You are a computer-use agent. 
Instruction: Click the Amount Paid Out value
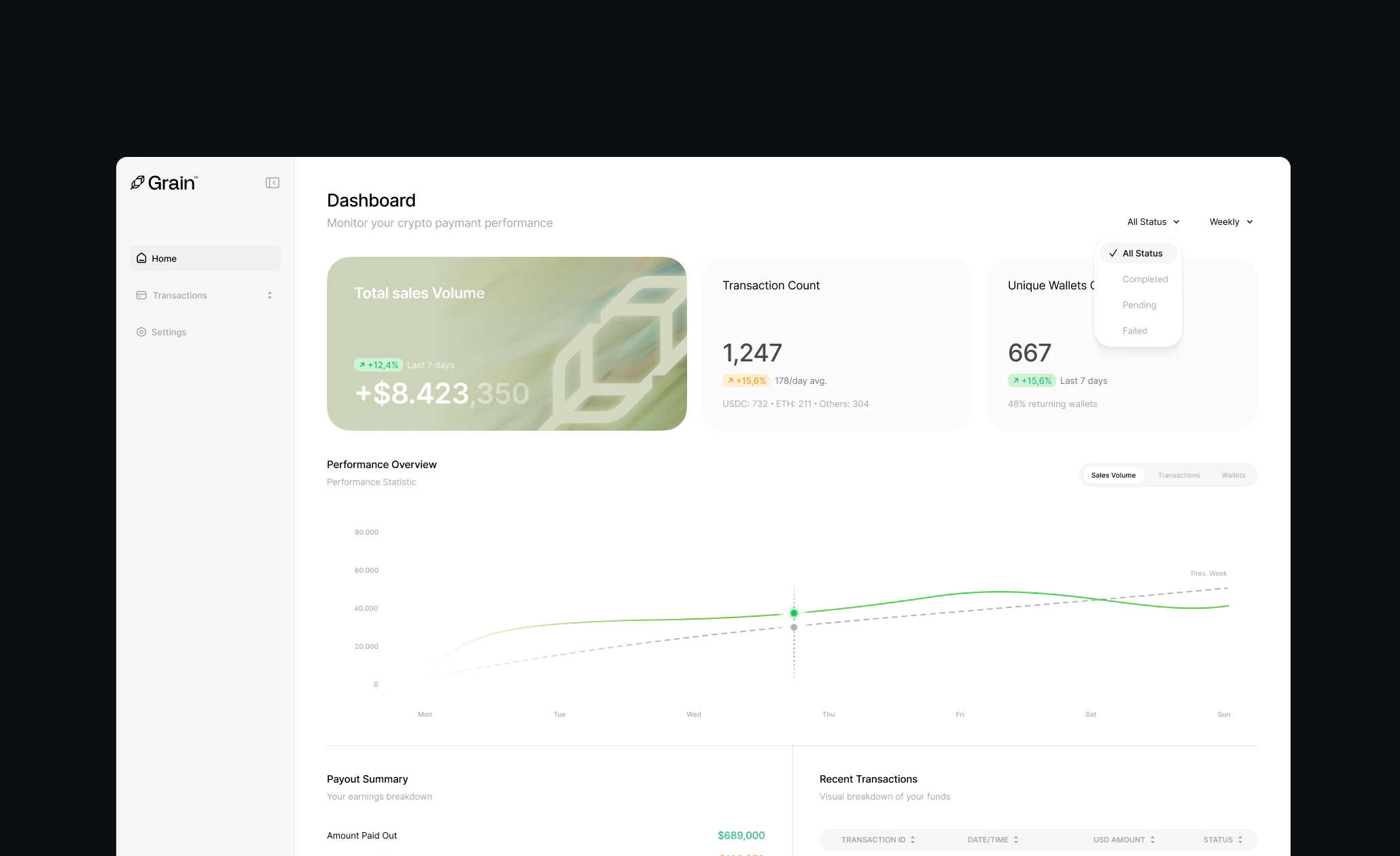[x=741, y=835]
